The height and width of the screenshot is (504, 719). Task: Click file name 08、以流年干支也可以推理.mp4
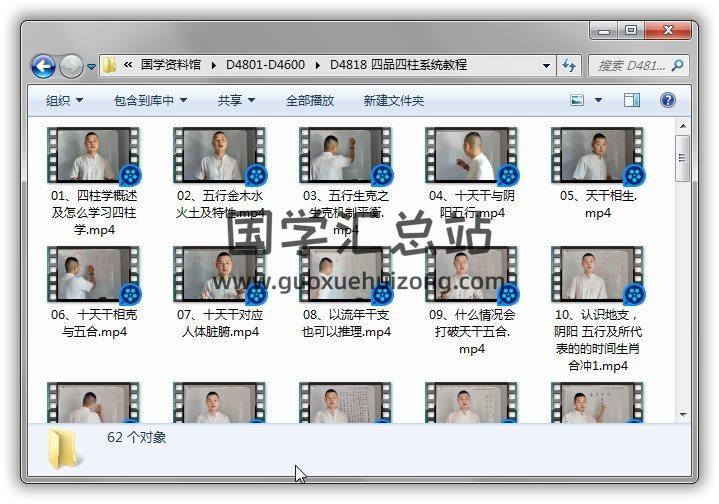[346, 323]
